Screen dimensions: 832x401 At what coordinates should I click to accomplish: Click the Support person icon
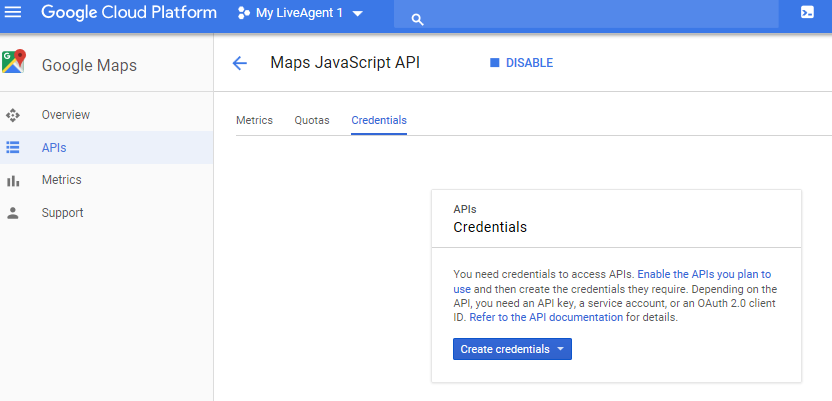13,213
